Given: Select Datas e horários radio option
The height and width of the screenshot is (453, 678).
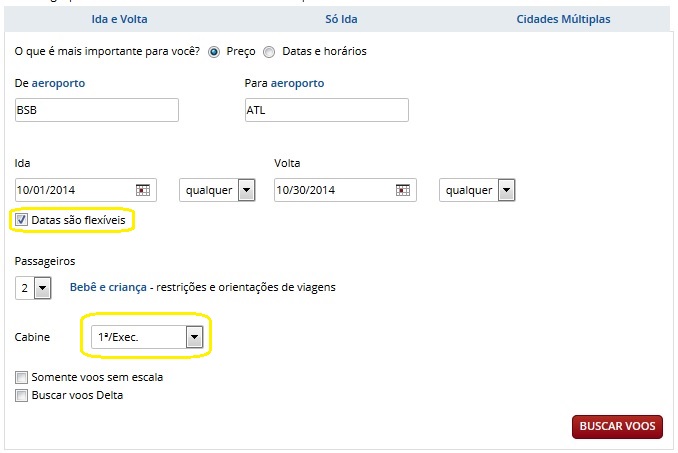Looking at the screenshot, I should point(269,51).
